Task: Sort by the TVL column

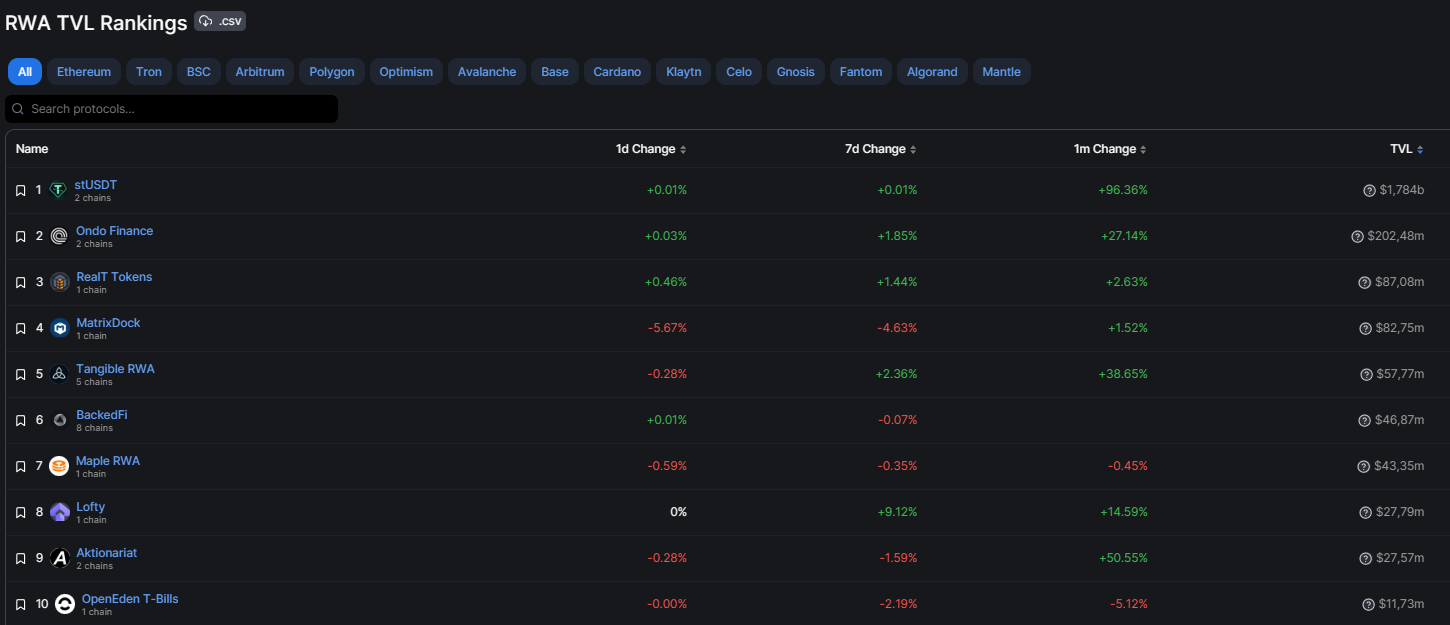Action: click(x=1406, y=149)
